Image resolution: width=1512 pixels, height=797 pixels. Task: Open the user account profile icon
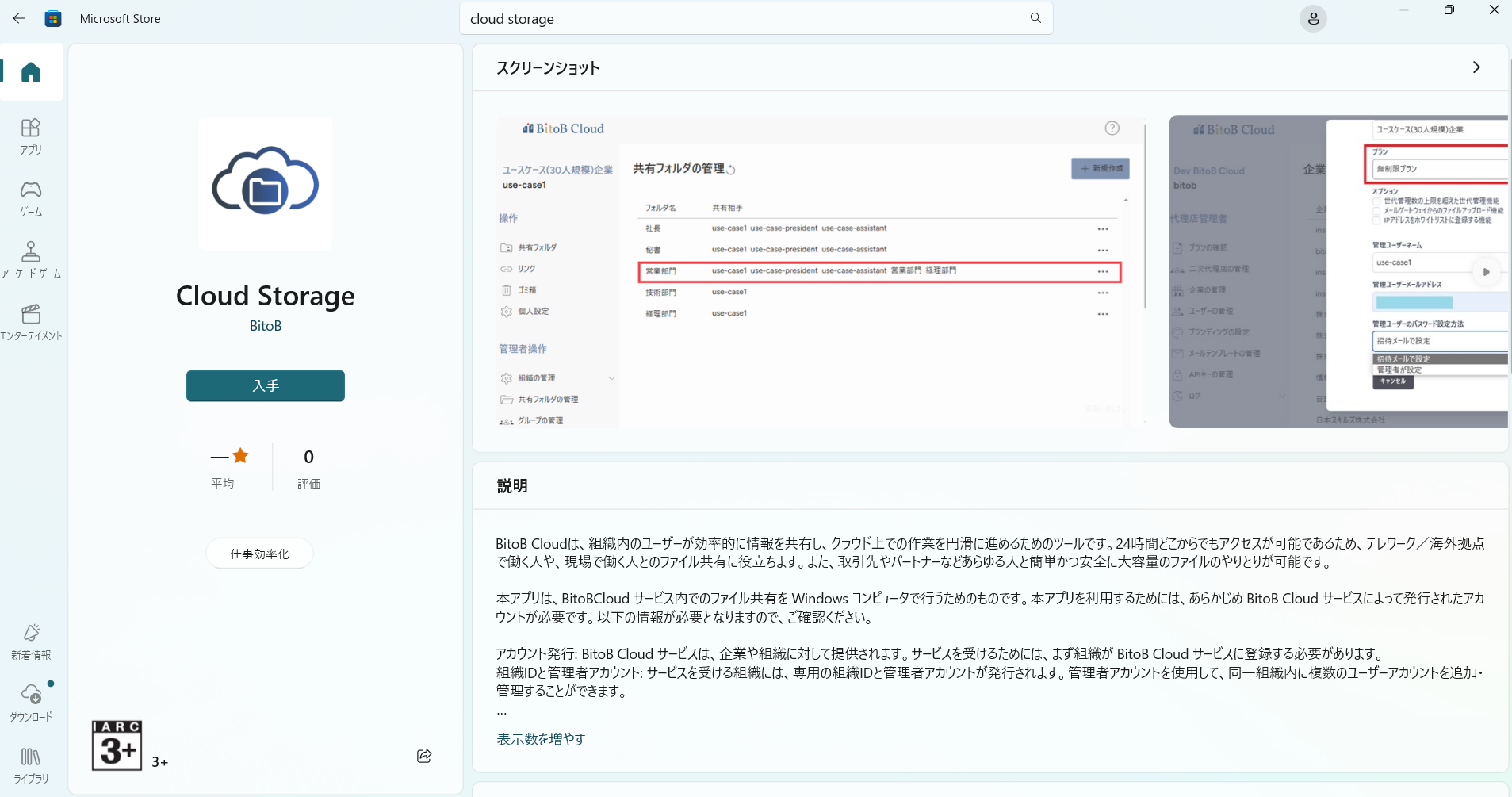(1313, 18)
